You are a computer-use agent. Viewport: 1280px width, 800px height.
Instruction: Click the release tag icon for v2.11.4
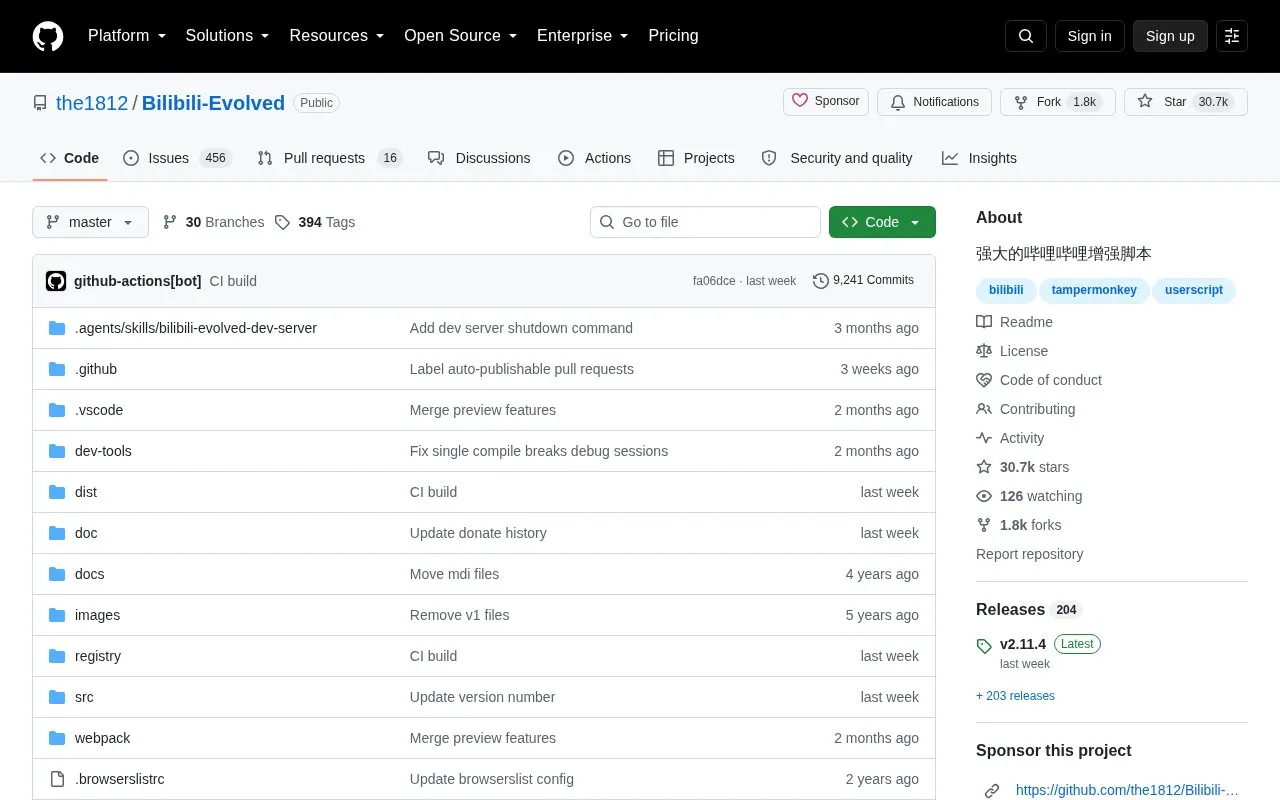(x=984, y=646)
